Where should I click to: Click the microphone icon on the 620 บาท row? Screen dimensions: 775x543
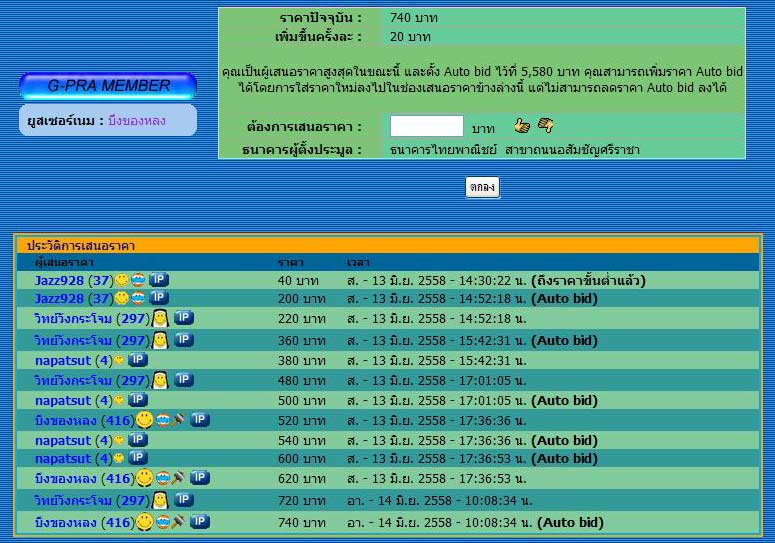point(178,479)
